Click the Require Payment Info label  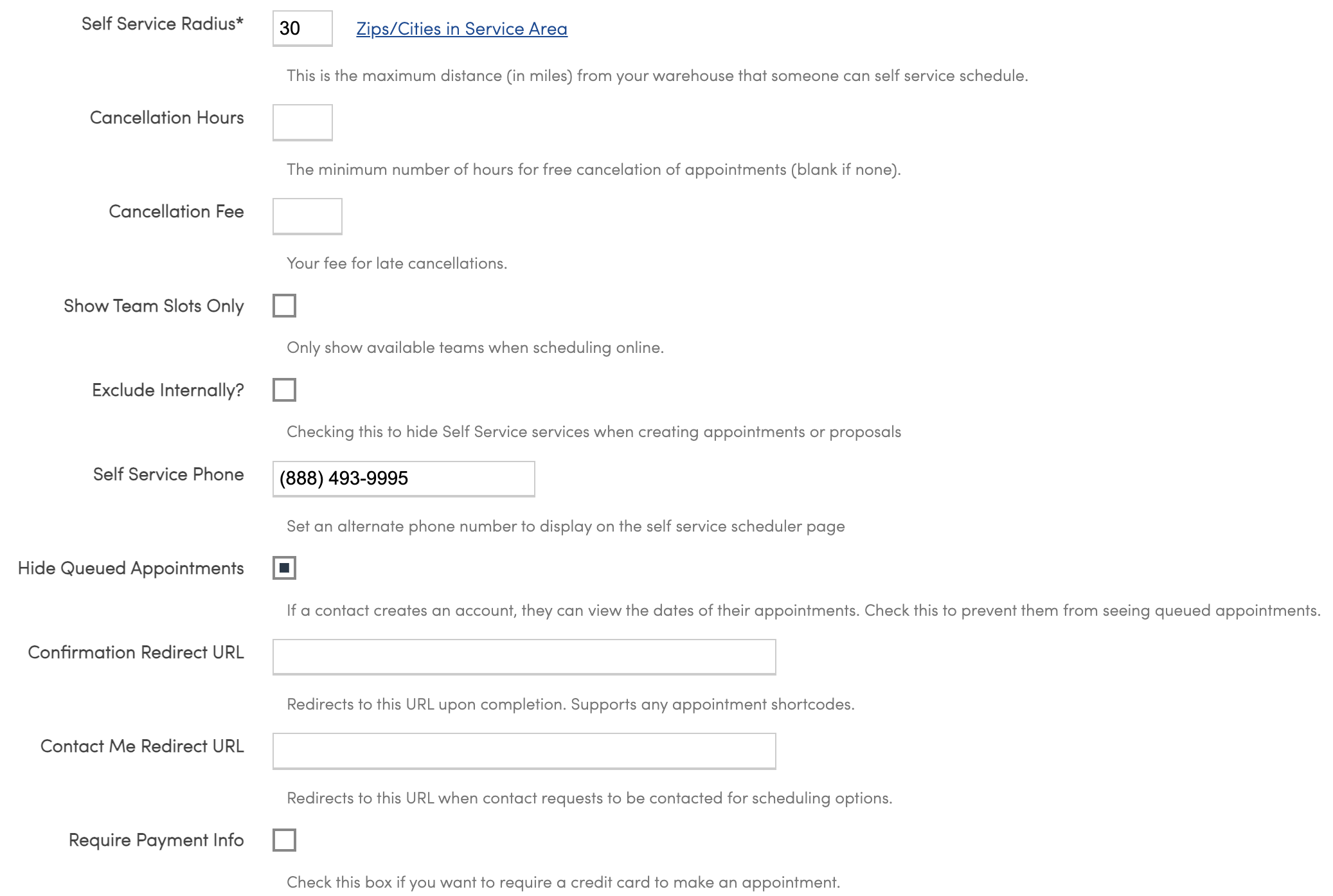point(156,840)
